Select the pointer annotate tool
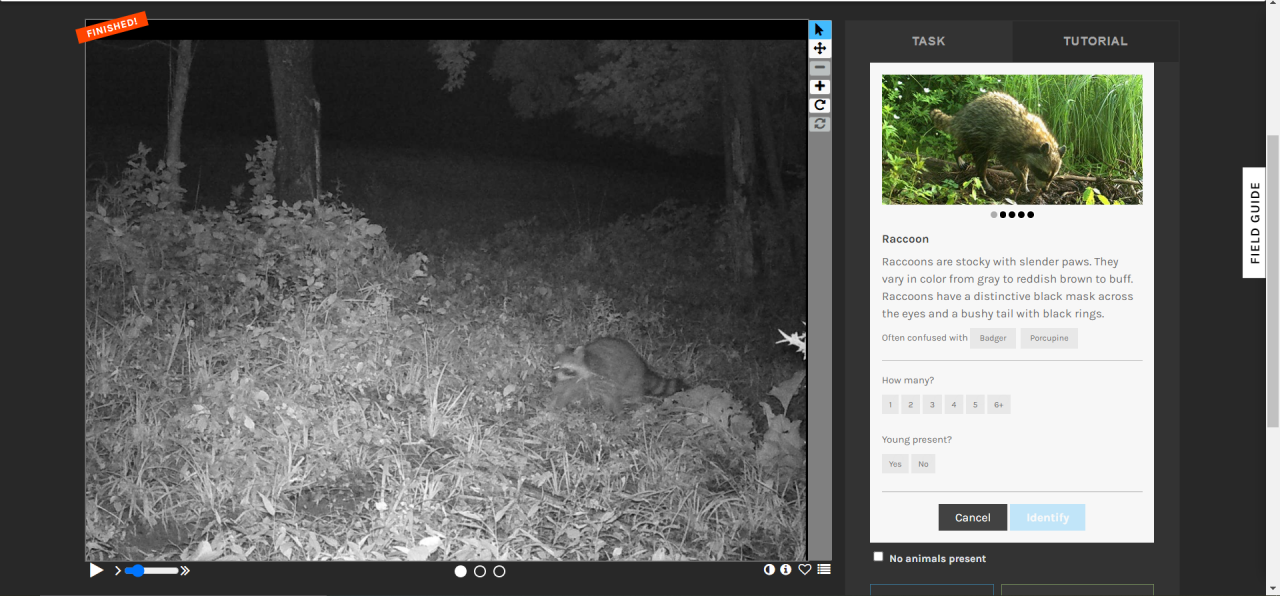The image size is (1280, 596). 820,30
